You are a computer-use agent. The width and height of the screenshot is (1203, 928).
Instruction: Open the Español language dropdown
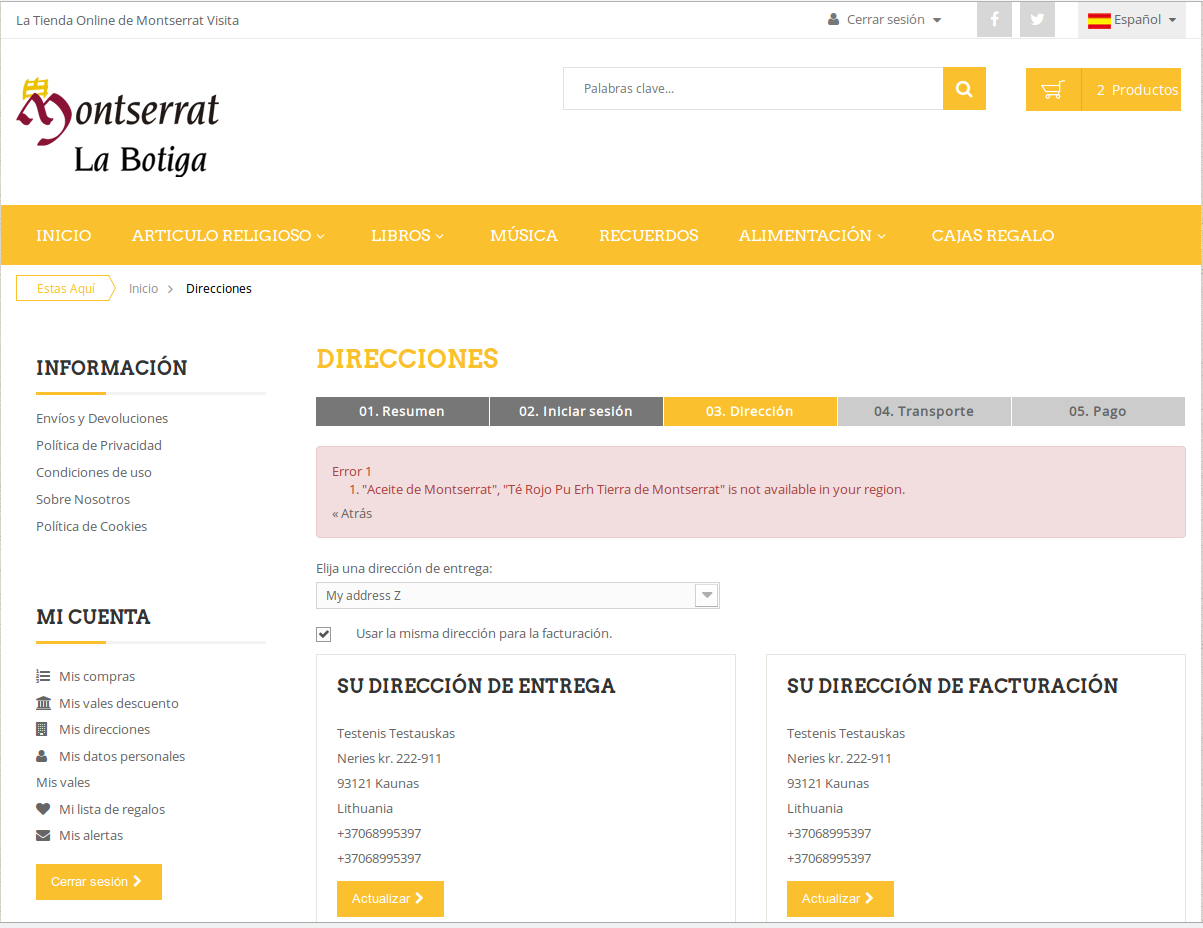tap(1132, 20)
